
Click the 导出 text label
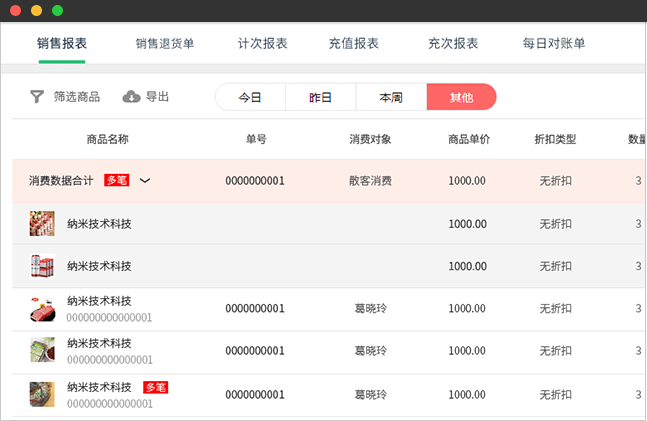click(158, 97)
